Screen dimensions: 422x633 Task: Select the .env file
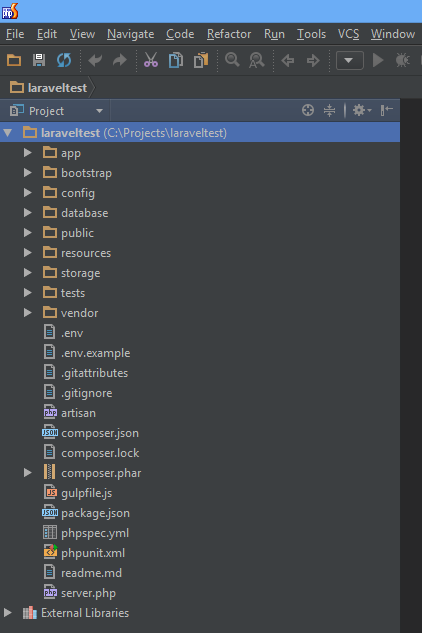point(72,333)
